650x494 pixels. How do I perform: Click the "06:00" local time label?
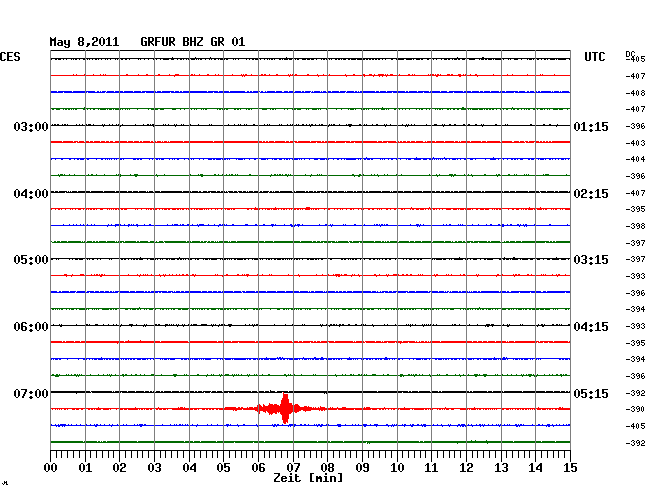pyautogui.click(x=31, y=327)
